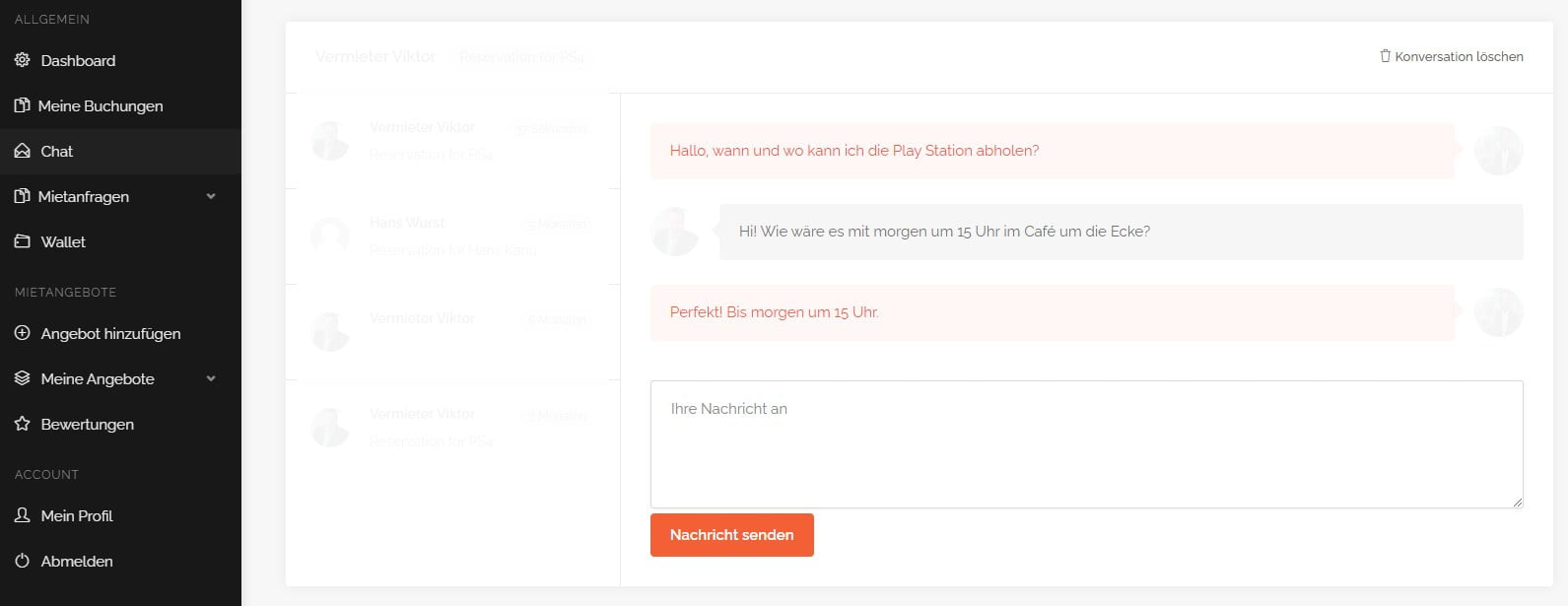Select the Vermieter Viktor conversation from 37 seconds ago
Screen dimensions: 1568x606
point(452,141)
